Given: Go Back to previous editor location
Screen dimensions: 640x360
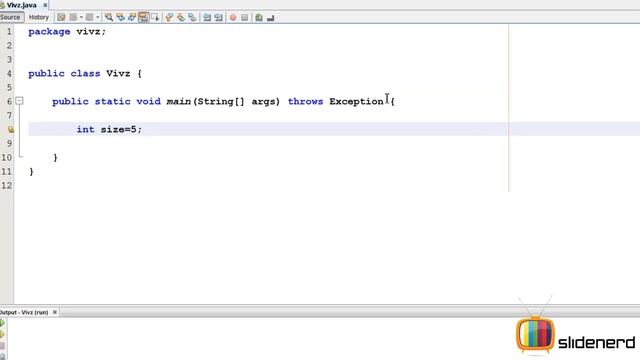Looking at the screenshot, I should (x=73, y=17).
